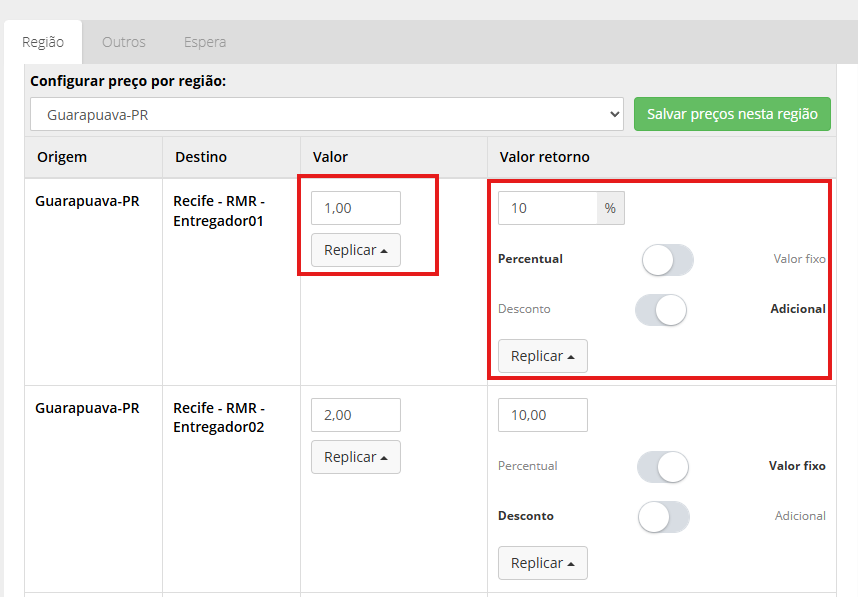This screenshot has height=598, width=858.
Task: Open the Outros tab
Action: pos(124,42)
